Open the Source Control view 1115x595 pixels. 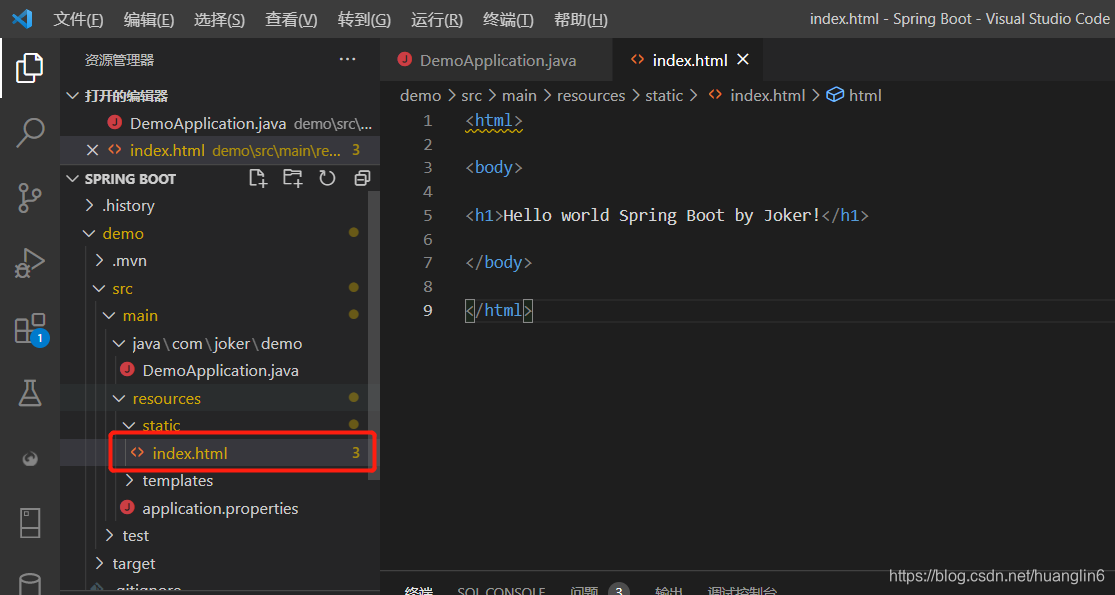pyautogui.click(x=30, y=198)
